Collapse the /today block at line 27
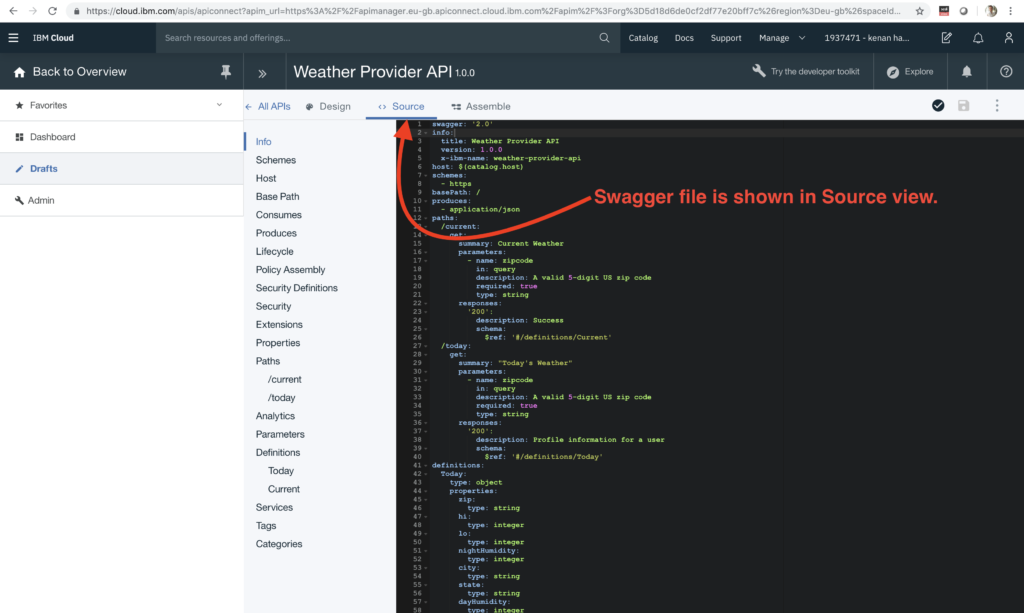 tap(426, 346)
